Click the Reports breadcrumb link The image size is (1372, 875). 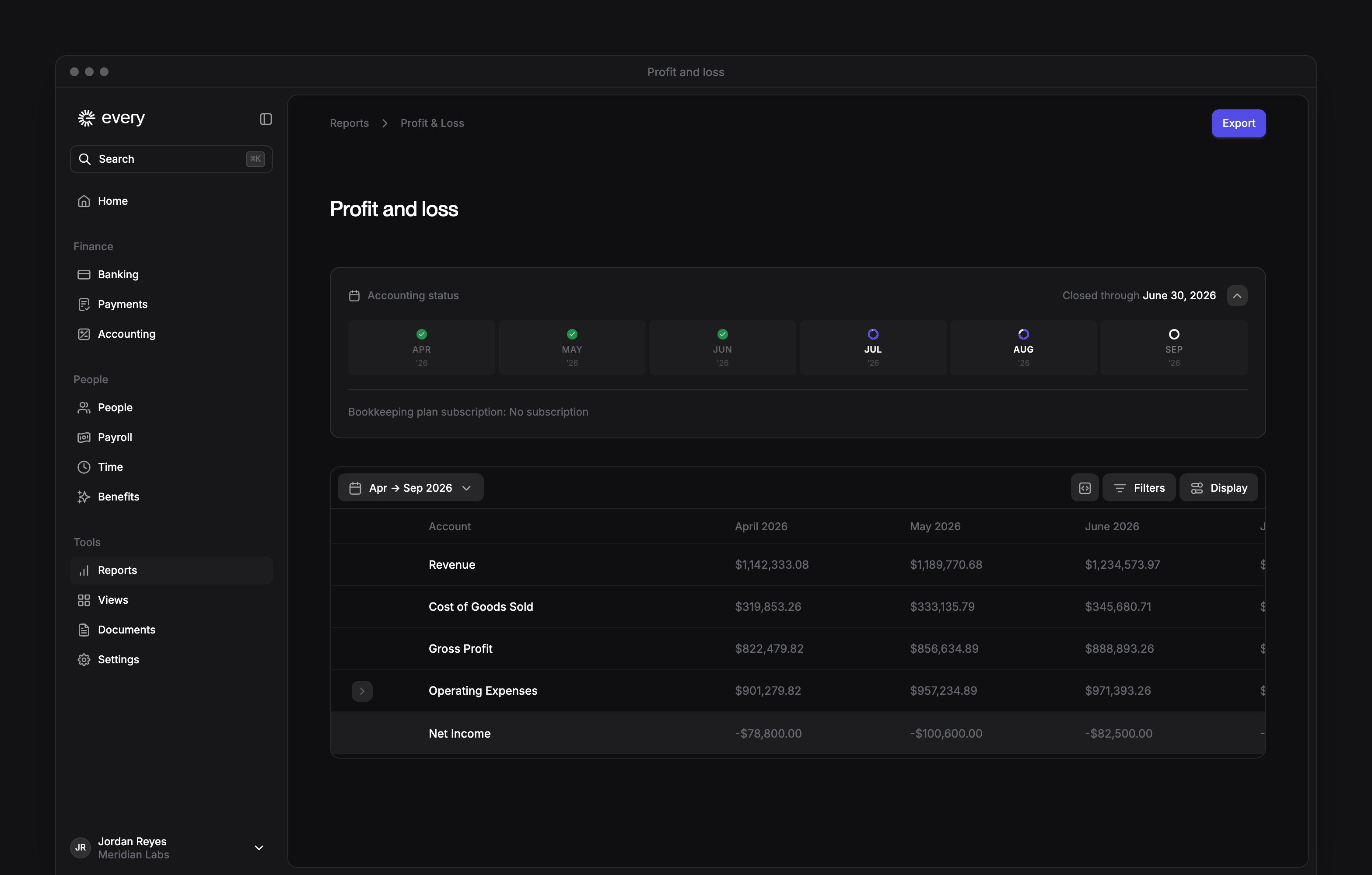click(349, 123)
